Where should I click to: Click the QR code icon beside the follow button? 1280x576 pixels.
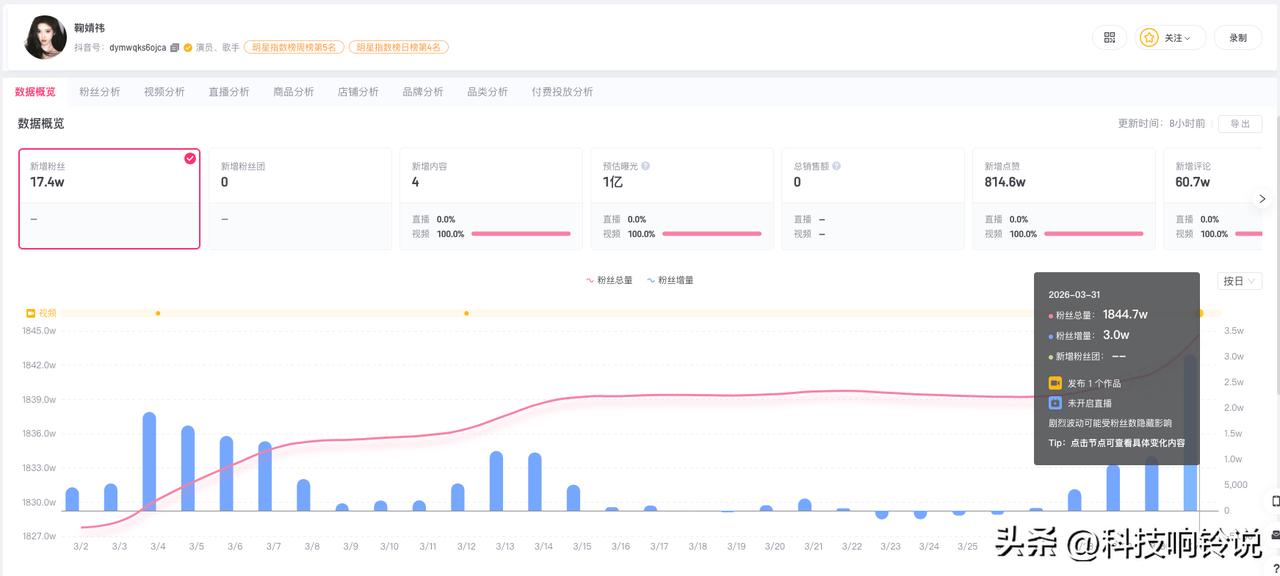[1108, 36]
